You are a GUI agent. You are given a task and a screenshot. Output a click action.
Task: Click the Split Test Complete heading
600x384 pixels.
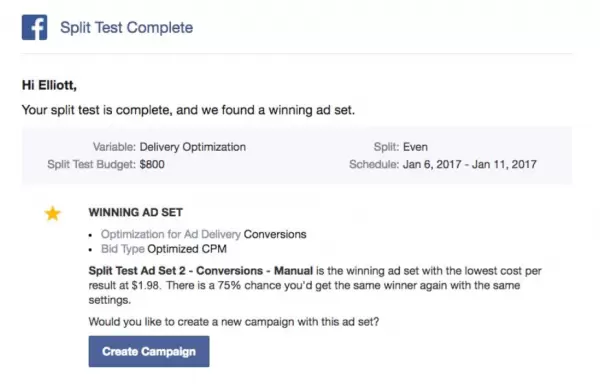(127, 28)
